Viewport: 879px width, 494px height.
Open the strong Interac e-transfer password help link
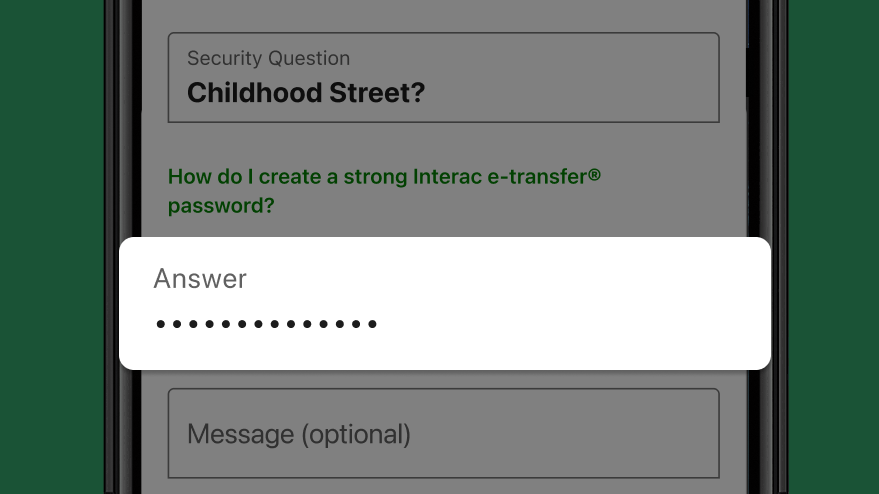(x=385, y=191)
